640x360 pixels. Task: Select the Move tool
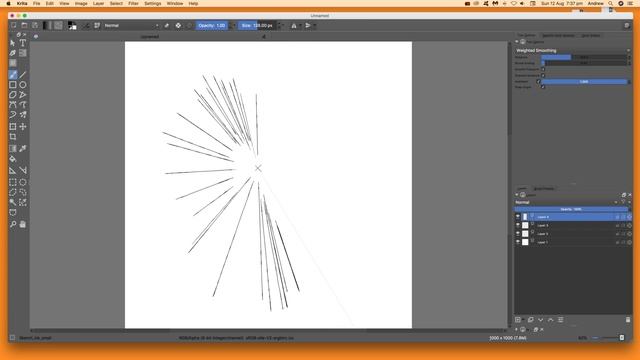(23, 127)
